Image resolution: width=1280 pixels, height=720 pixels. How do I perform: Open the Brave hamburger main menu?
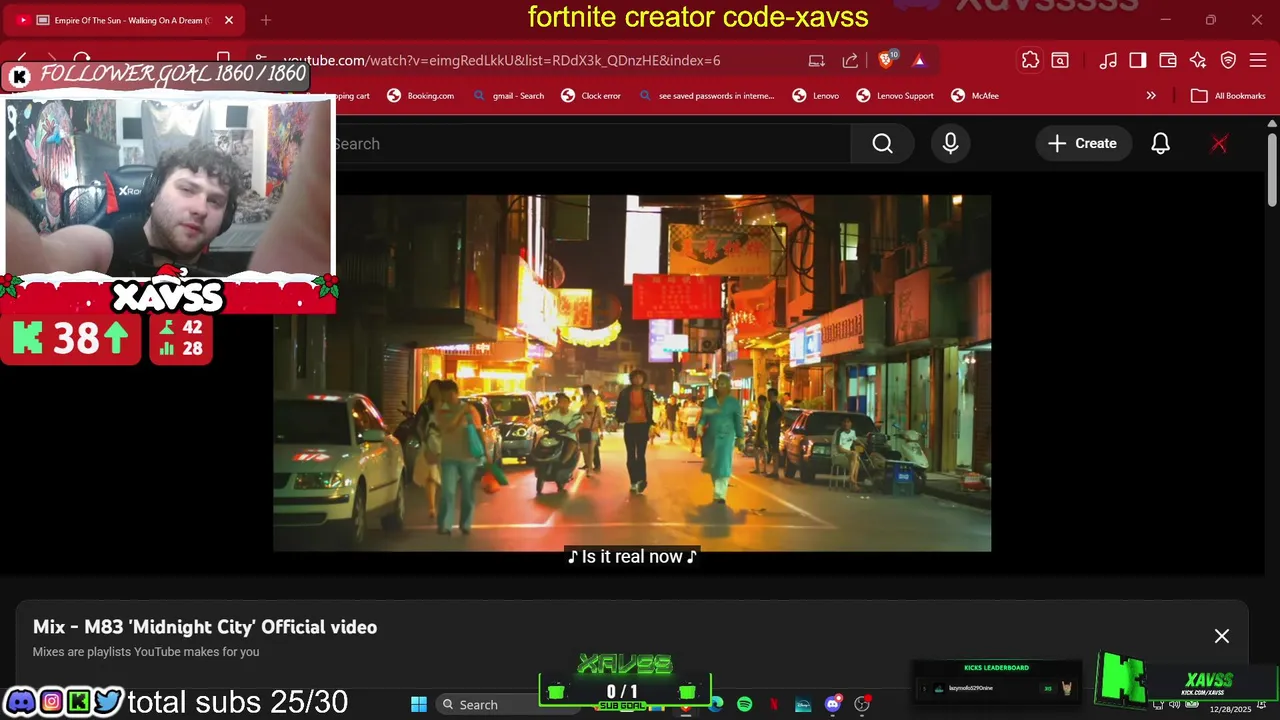click(x=1258, y=60)
